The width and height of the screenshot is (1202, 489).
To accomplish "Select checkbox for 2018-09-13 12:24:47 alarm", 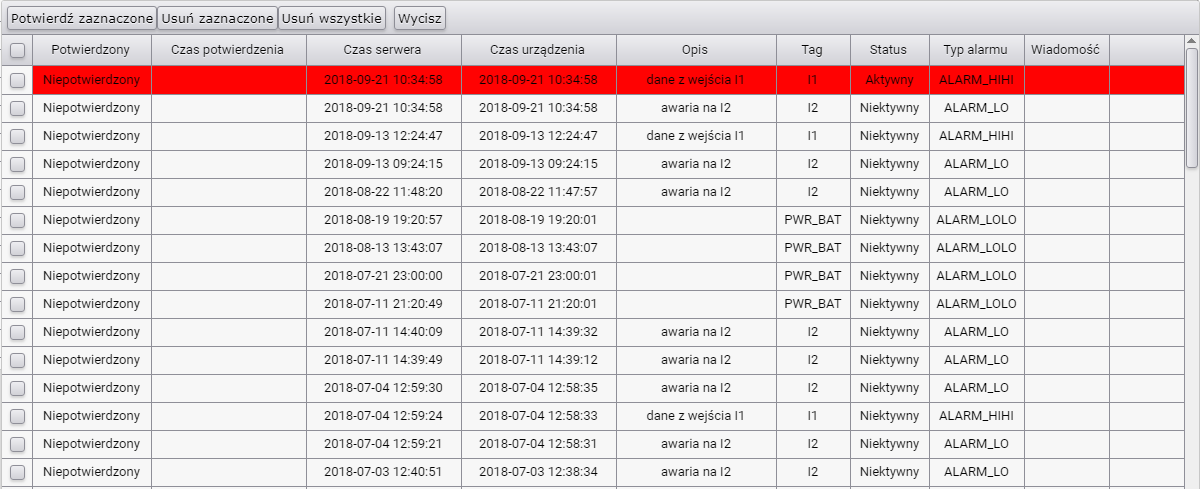I will (17, 136).
